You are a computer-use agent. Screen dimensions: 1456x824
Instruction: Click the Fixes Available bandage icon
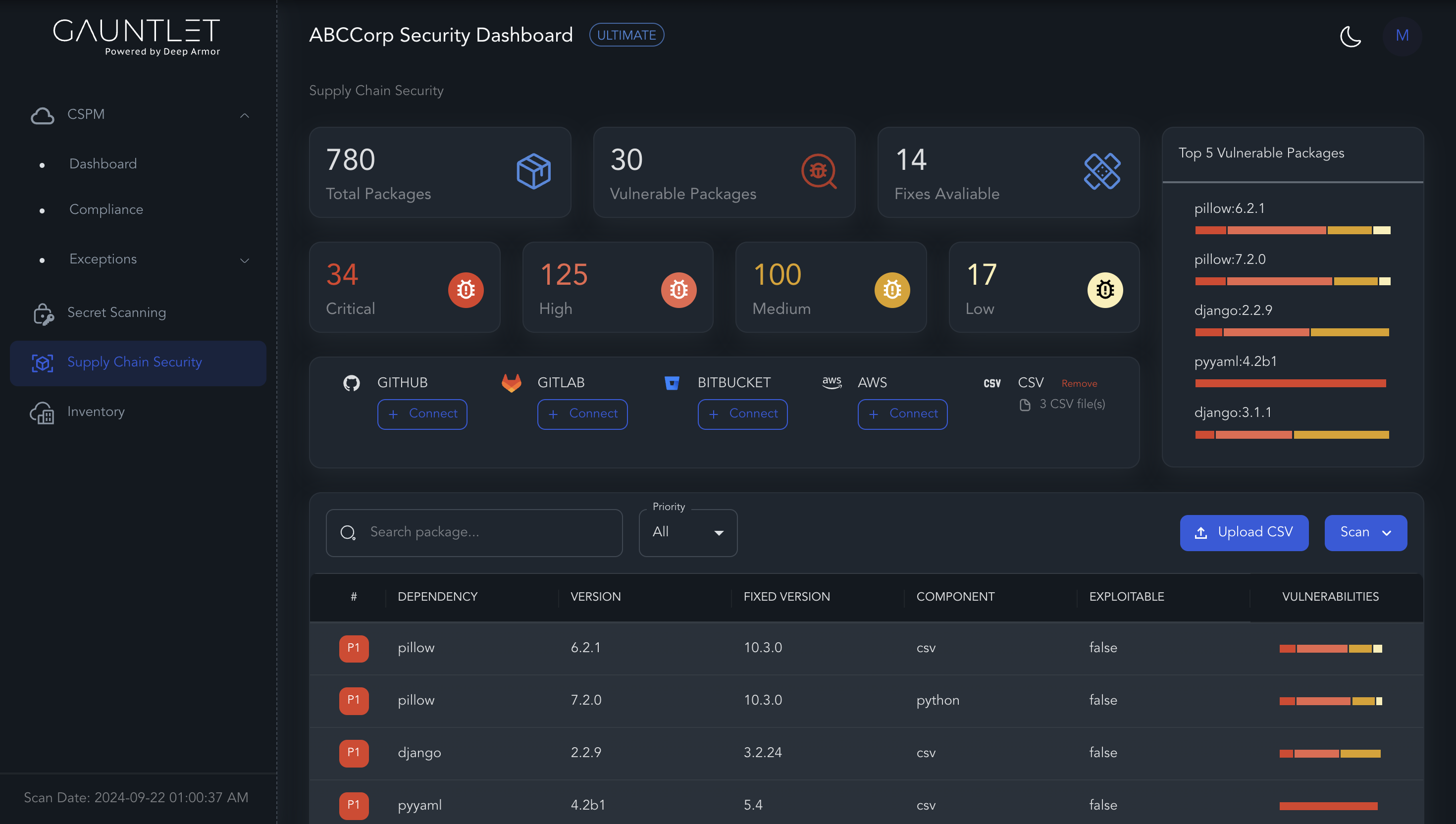(x=1102, y=171)
